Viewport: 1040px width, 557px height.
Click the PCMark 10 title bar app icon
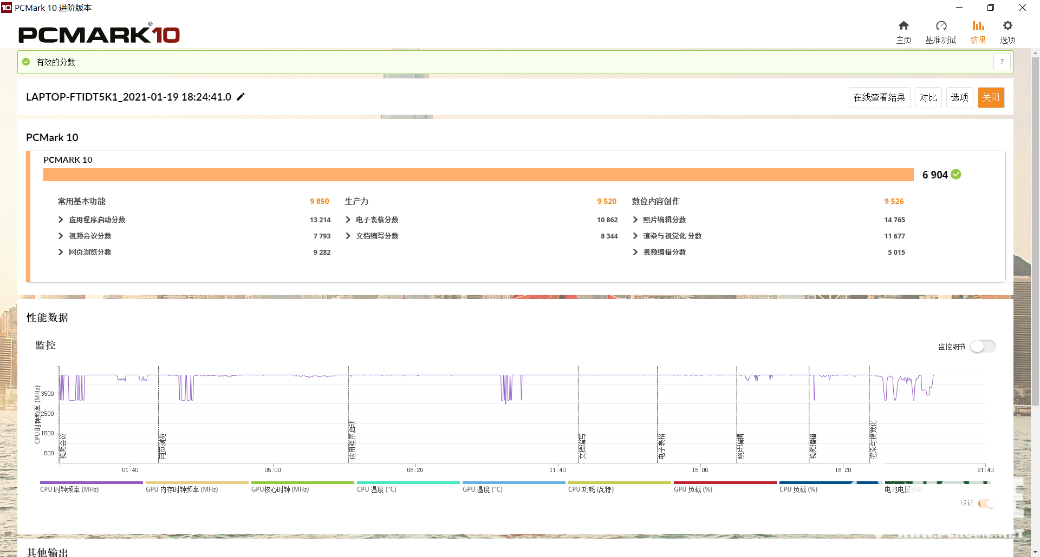click(x=6, y=7)
